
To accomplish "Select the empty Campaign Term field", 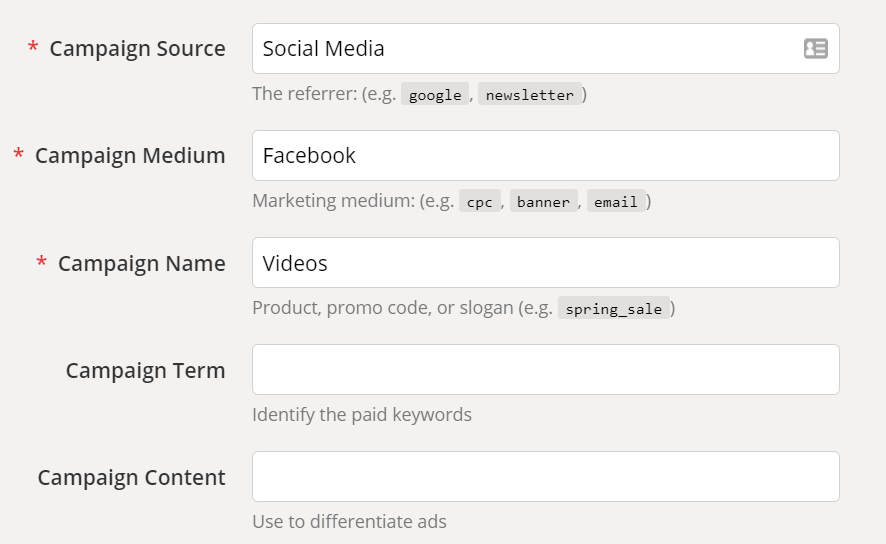I will point(545,370).
